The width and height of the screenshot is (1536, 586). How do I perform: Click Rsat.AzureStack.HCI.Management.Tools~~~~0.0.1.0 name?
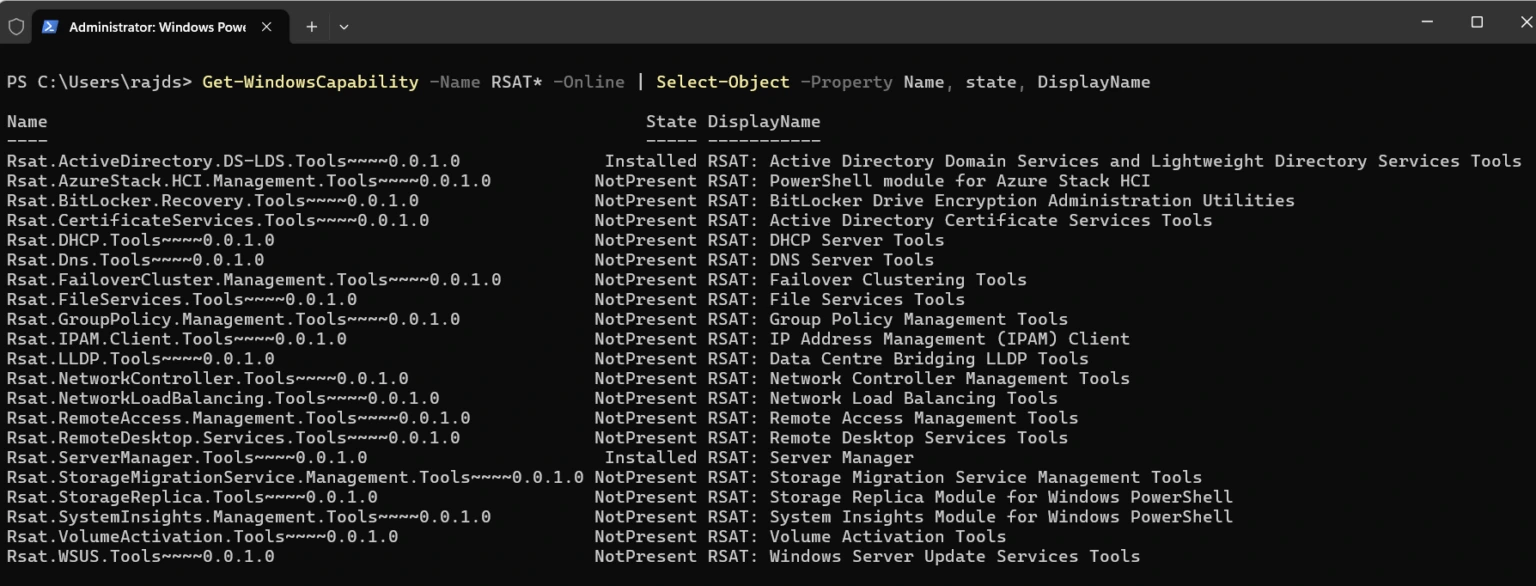coord(249,181)
